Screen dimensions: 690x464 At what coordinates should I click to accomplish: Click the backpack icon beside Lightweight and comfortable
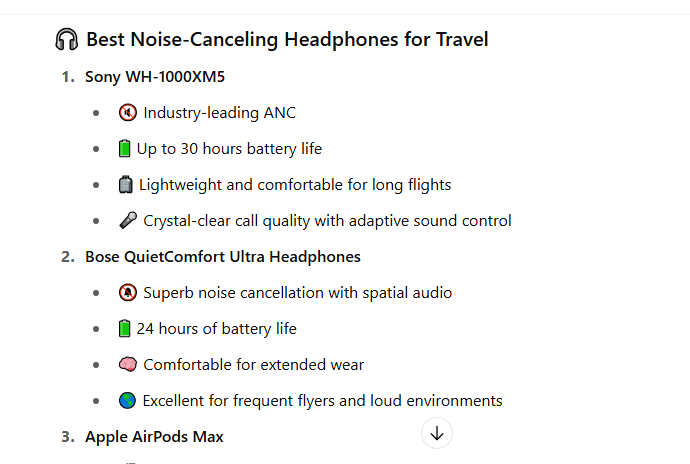coord(125,184)
